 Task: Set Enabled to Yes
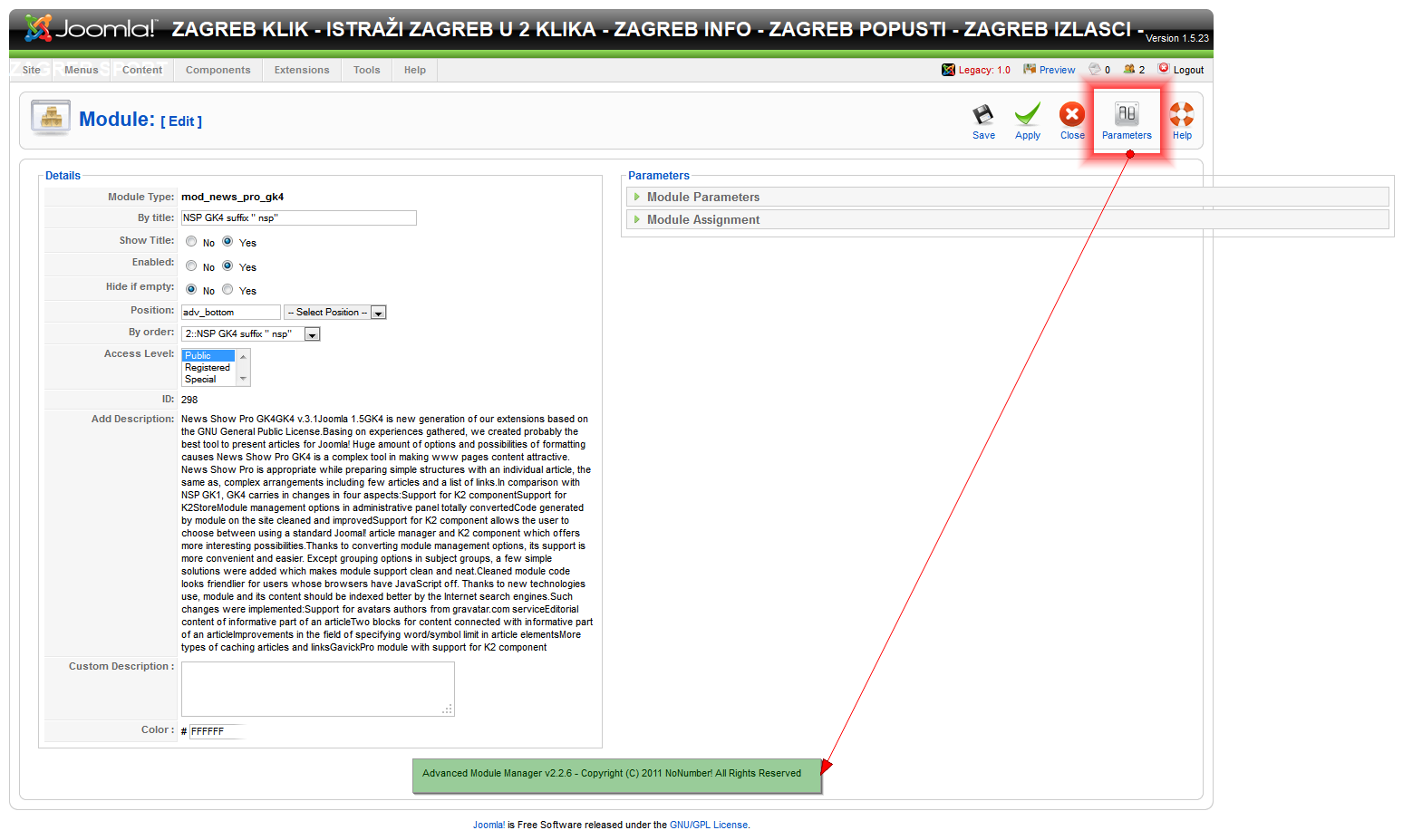[x=227, y=266]
